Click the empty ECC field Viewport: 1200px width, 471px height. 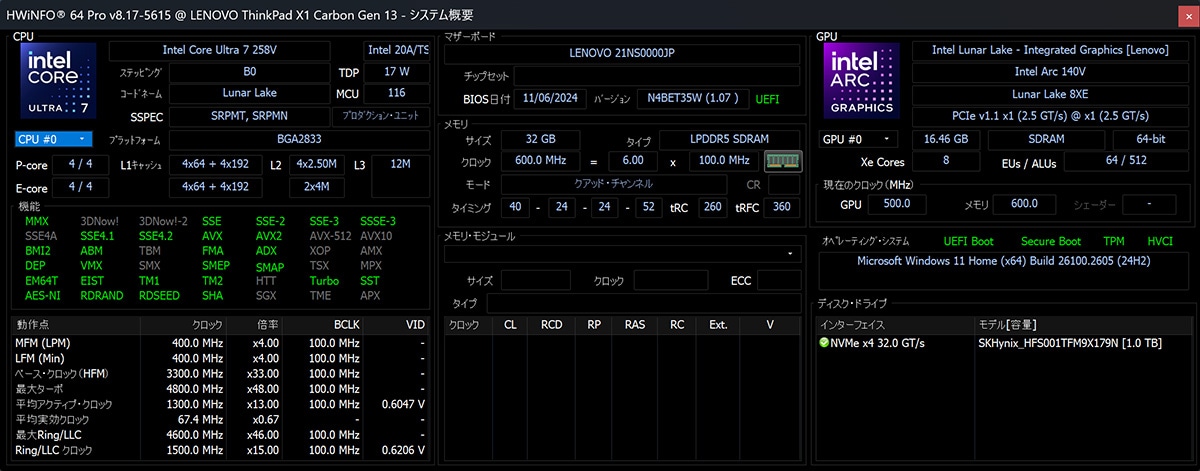pyautogui.click(x=778, y=280)
